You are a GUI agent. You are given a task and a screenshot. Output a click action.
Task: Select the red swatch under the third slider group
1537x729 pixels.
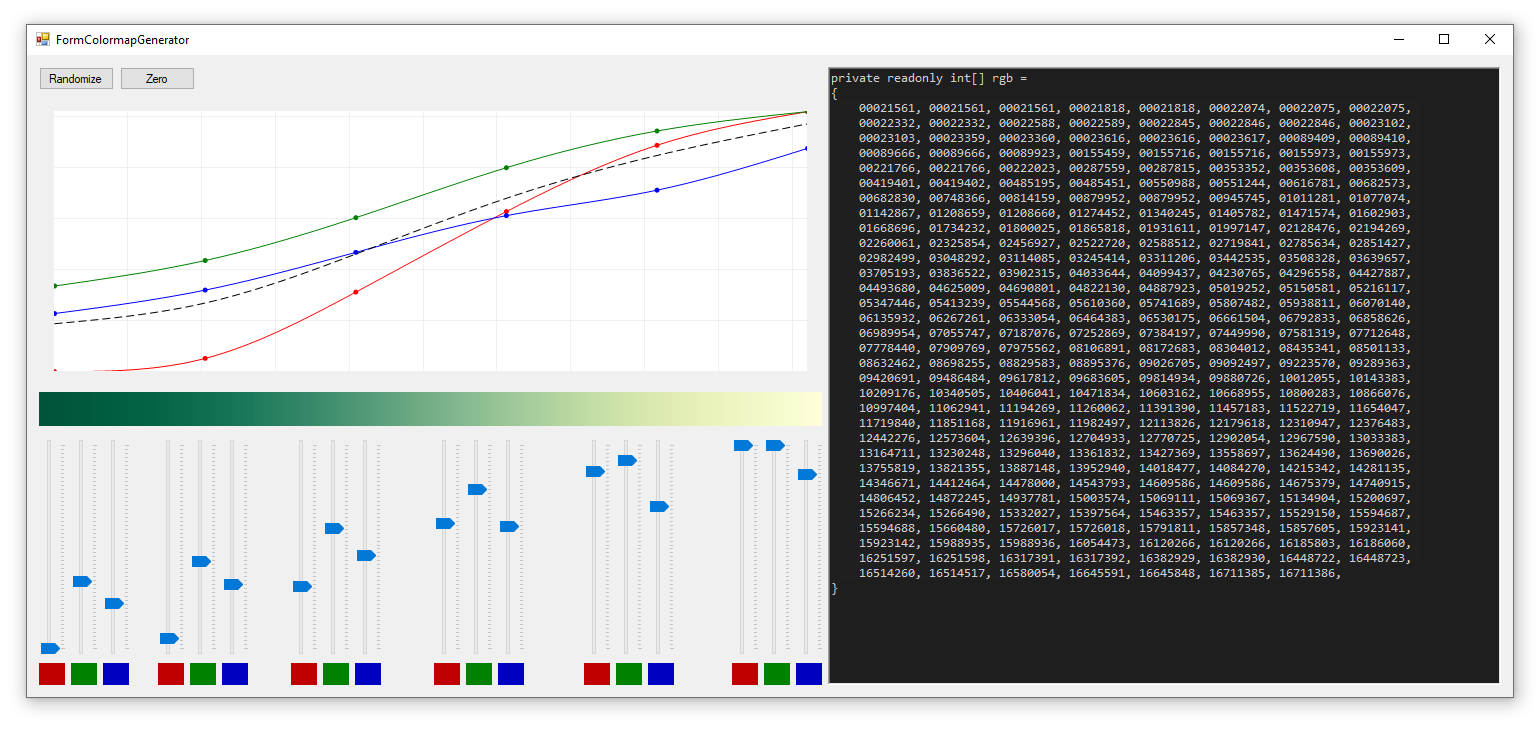click(304, 674)
